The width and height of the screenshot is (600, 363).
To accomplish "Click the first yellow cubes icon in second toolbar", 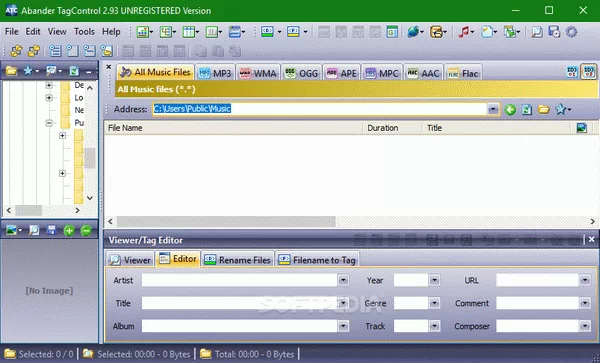I will click(x=16, y=51).
